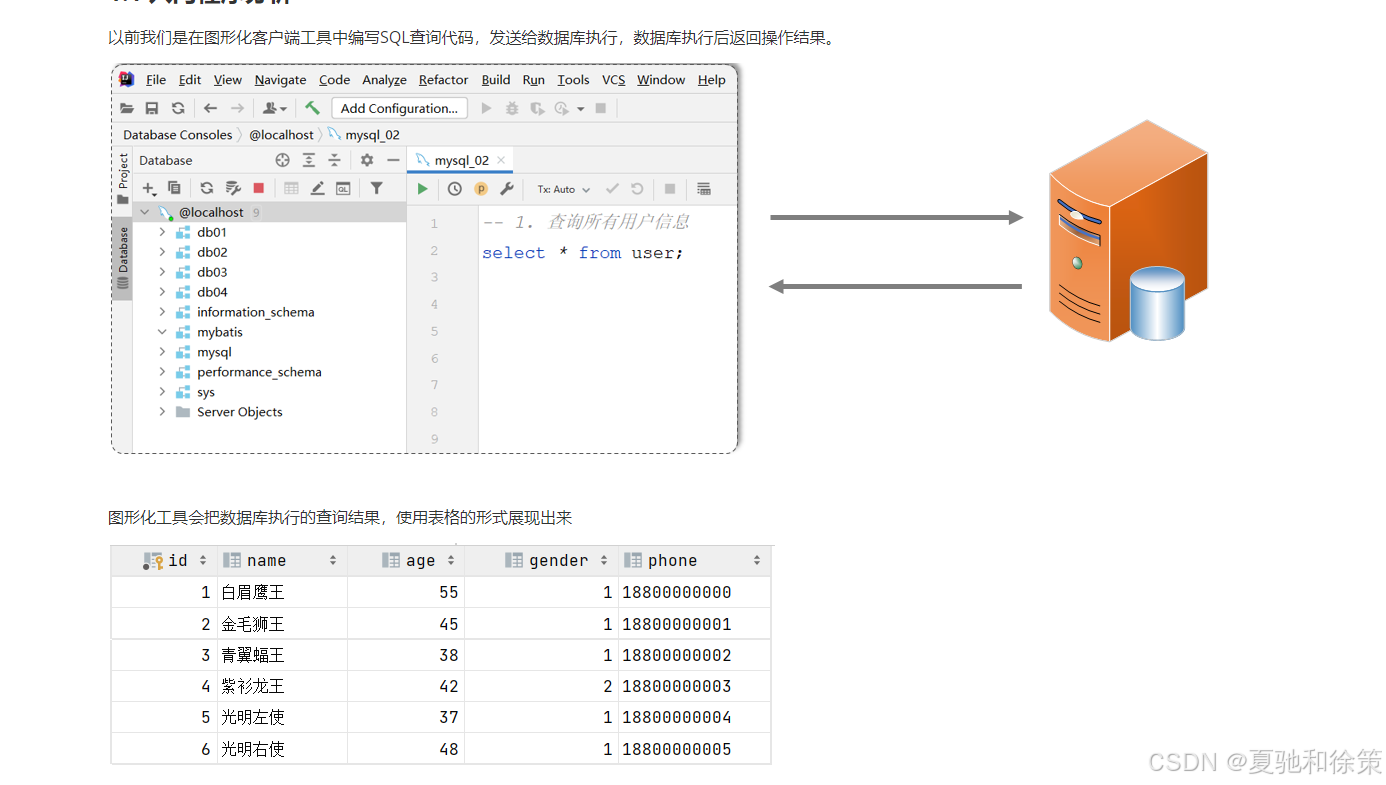Open Database panel settings with the gear icon

click(366, 159)
